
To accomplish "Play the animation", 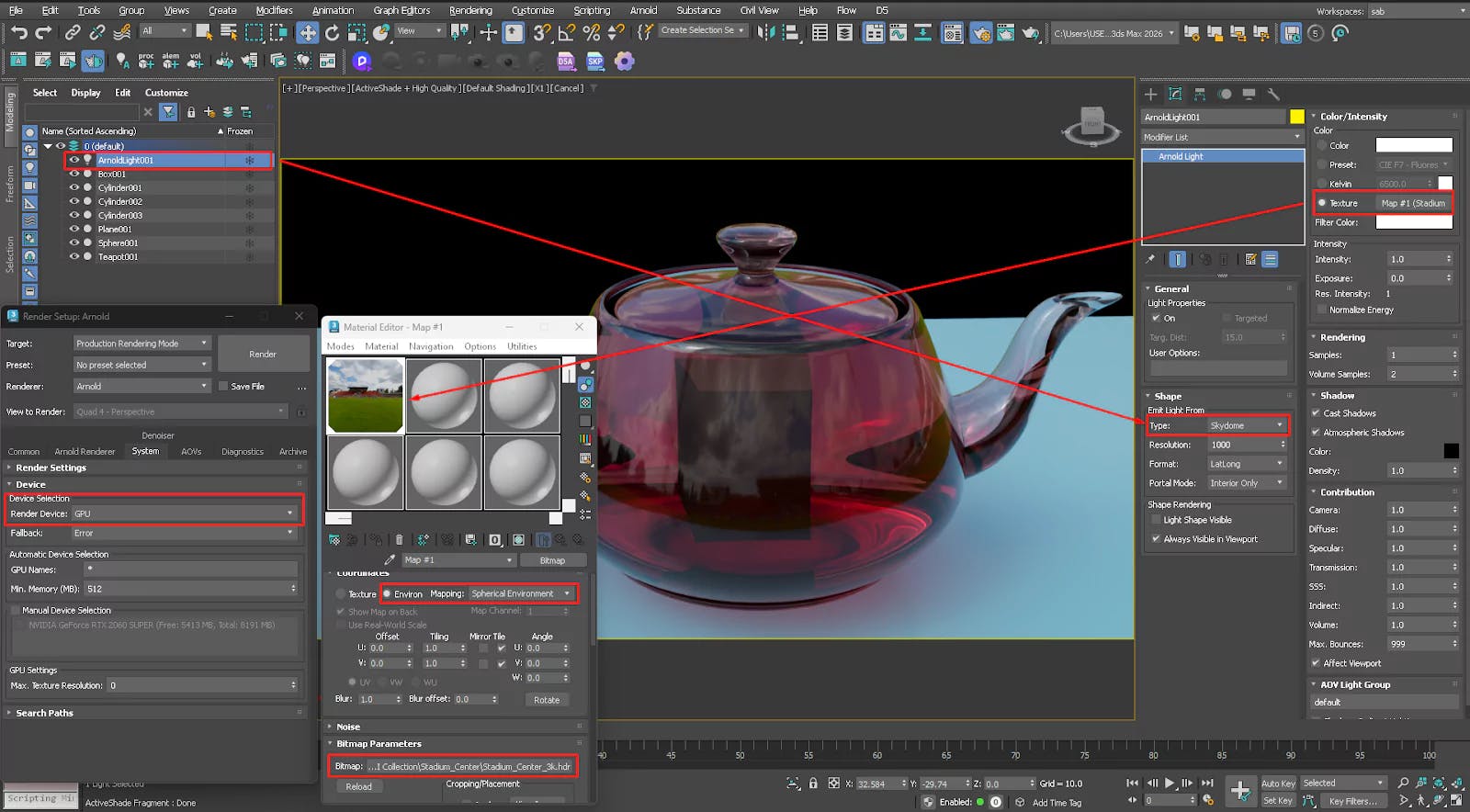I will (x=1170, y=783).
